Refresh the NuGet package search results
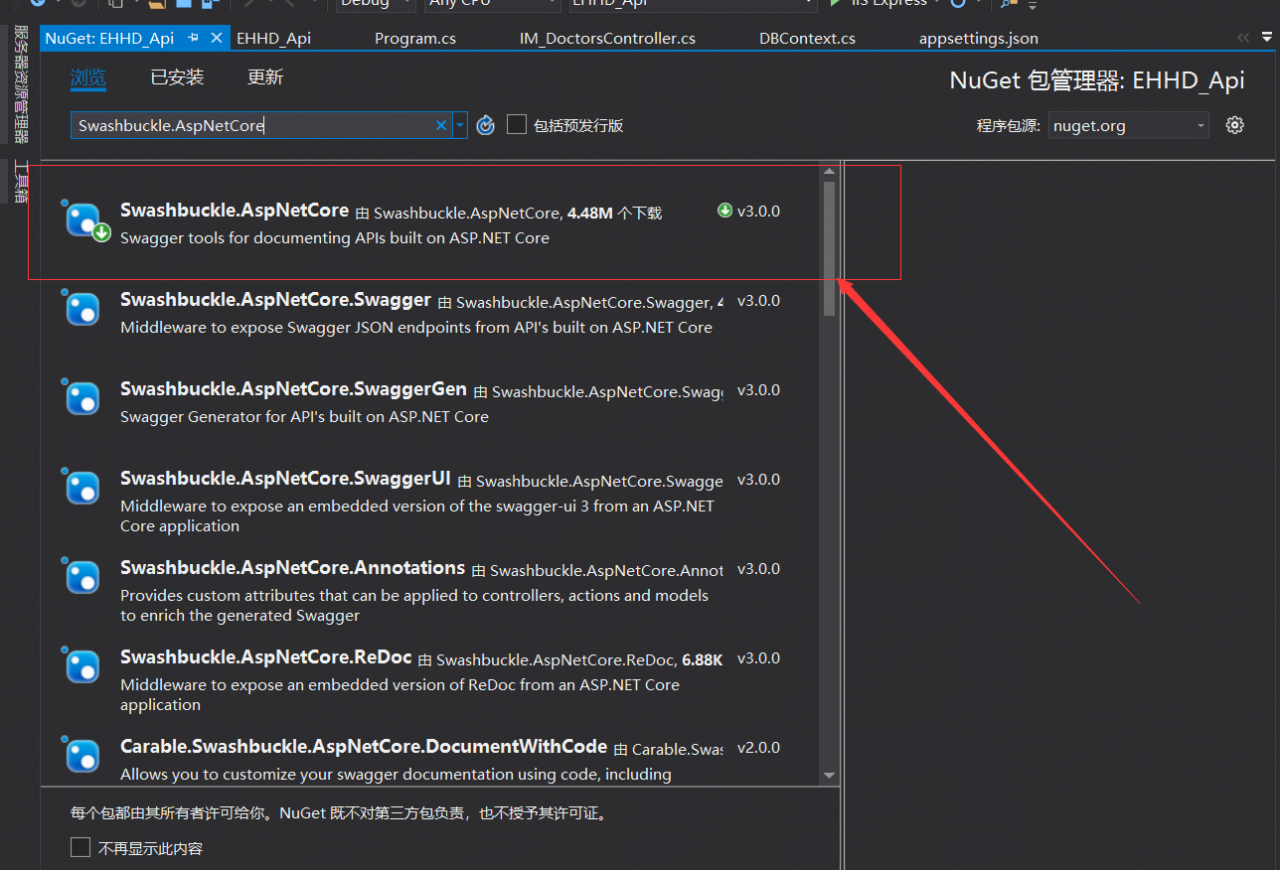Viewport: 1280px width, 870px height. click(486, 125)
